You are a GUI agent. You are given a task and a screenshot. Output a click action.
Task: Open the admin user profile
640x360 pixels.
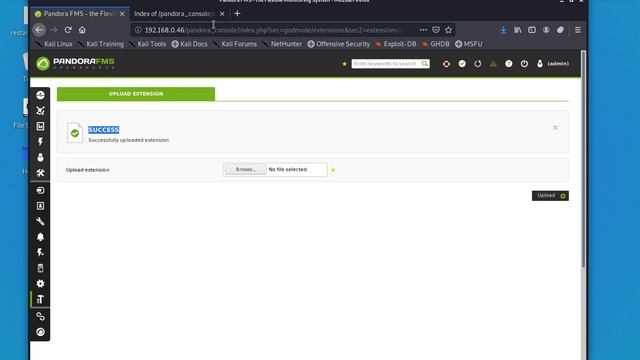click(x=553, y=64)
